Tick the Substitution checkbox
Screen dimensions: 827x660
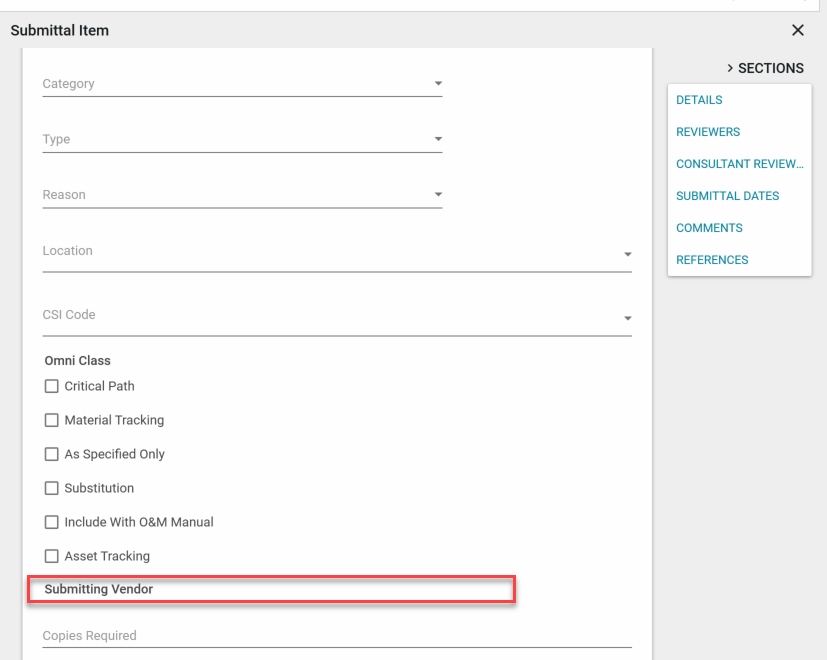(x=52, y=488)
